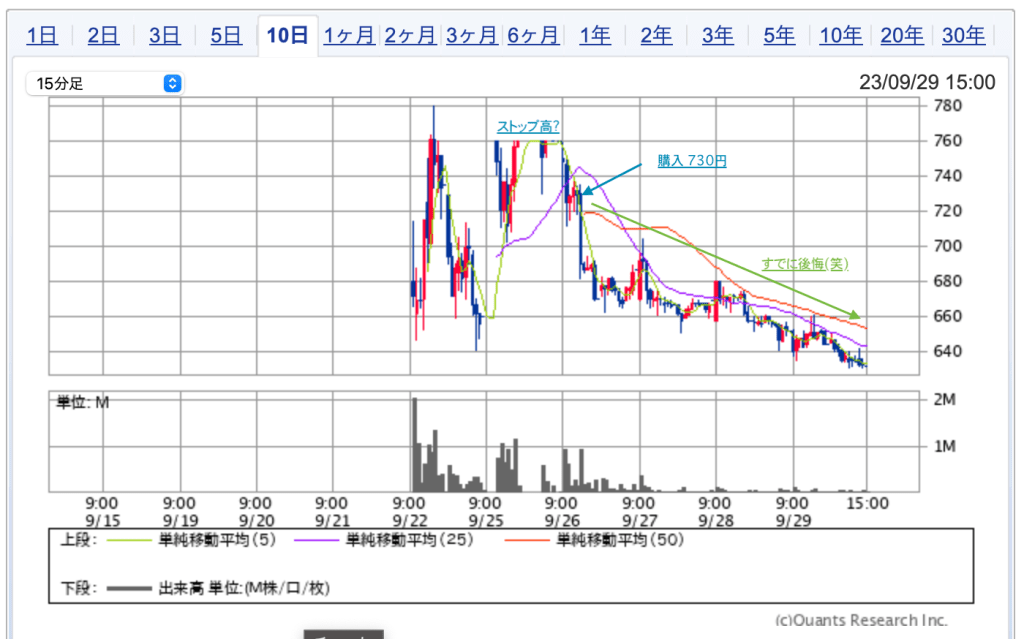The image size is (1024, 639).
Task: Switch chart to 1ヶ月 range
Action: [349, 36]
